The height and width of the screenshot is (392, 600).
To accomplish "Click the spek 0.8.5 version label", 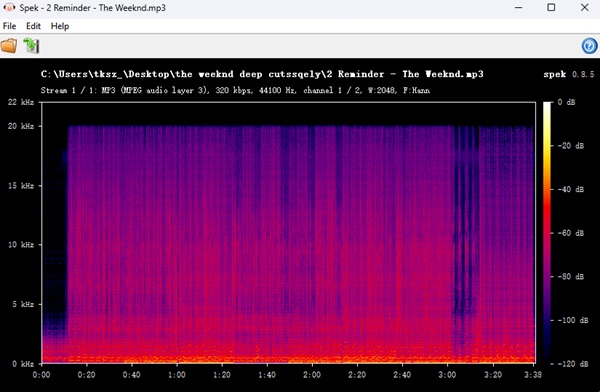I will 569,74.
